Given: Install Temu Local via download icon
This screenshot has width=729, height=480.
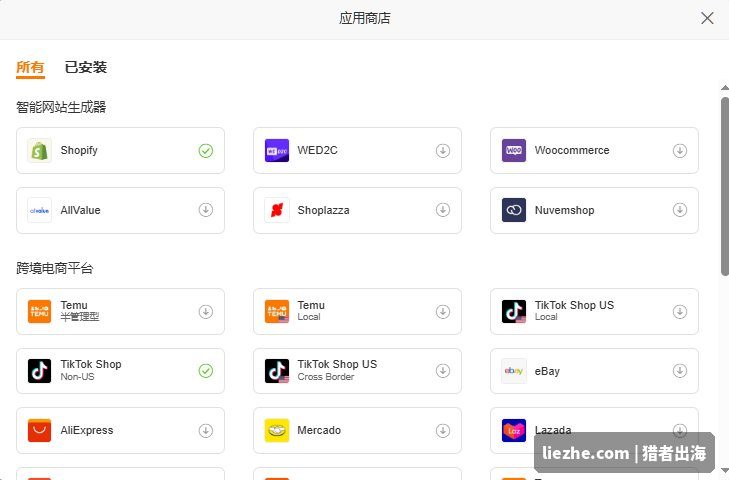Looking at the screenshot, I should pyautogui.click(x=443, y=312).
